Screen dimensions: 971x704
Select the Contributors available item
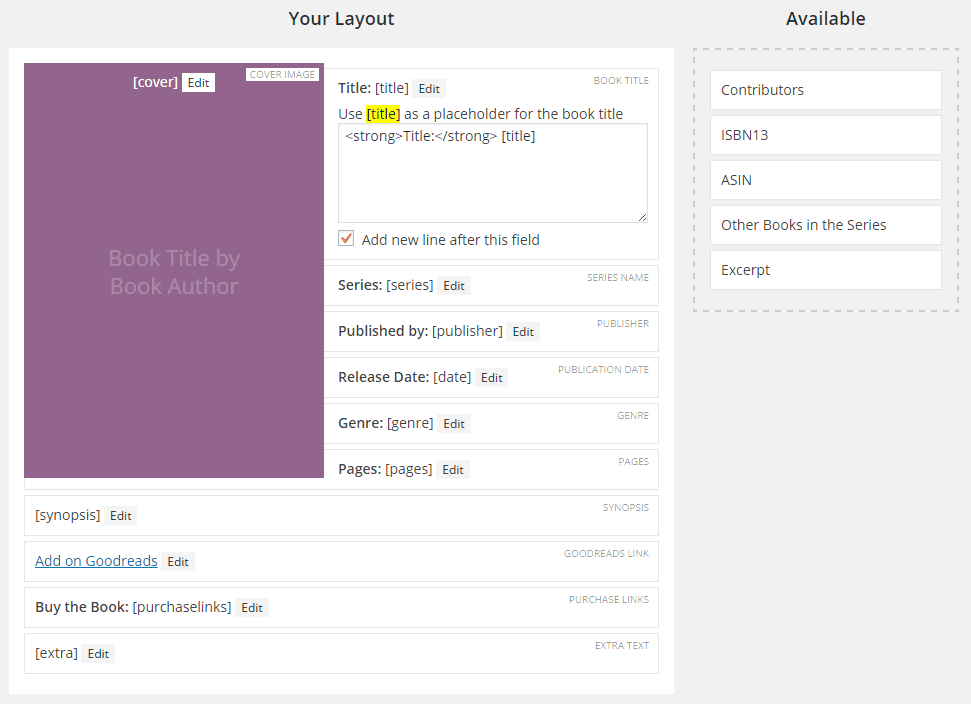(x=825, y=90)
